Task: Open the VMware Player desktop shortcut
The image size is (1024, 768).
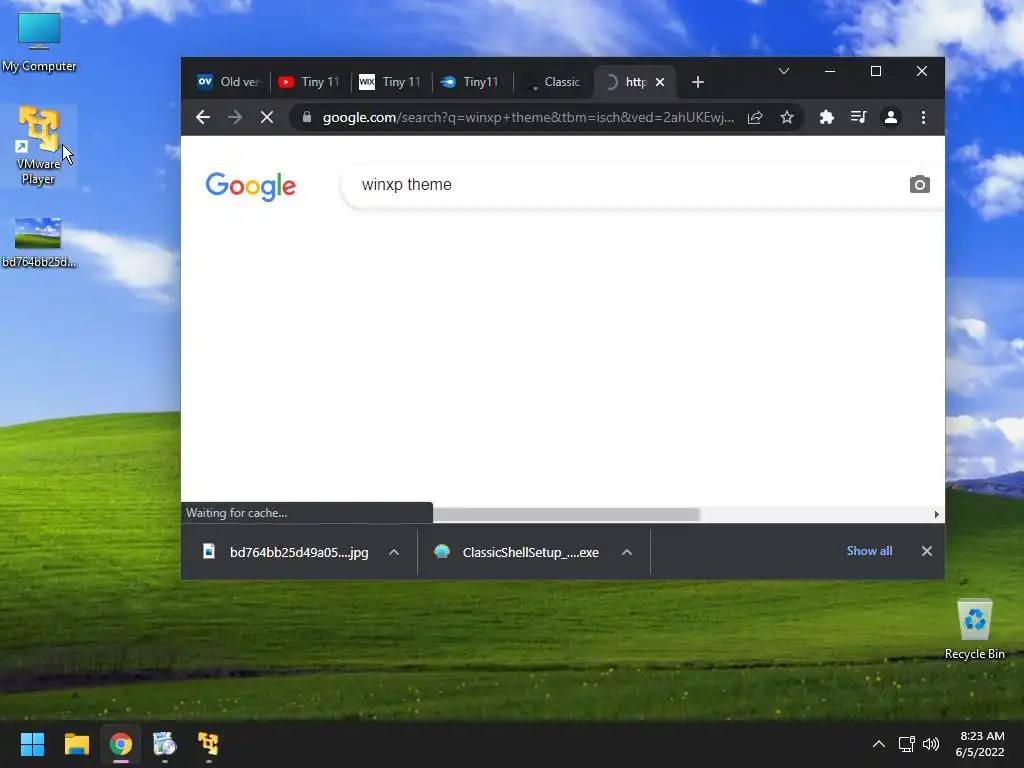Action: tap(39, 145)
